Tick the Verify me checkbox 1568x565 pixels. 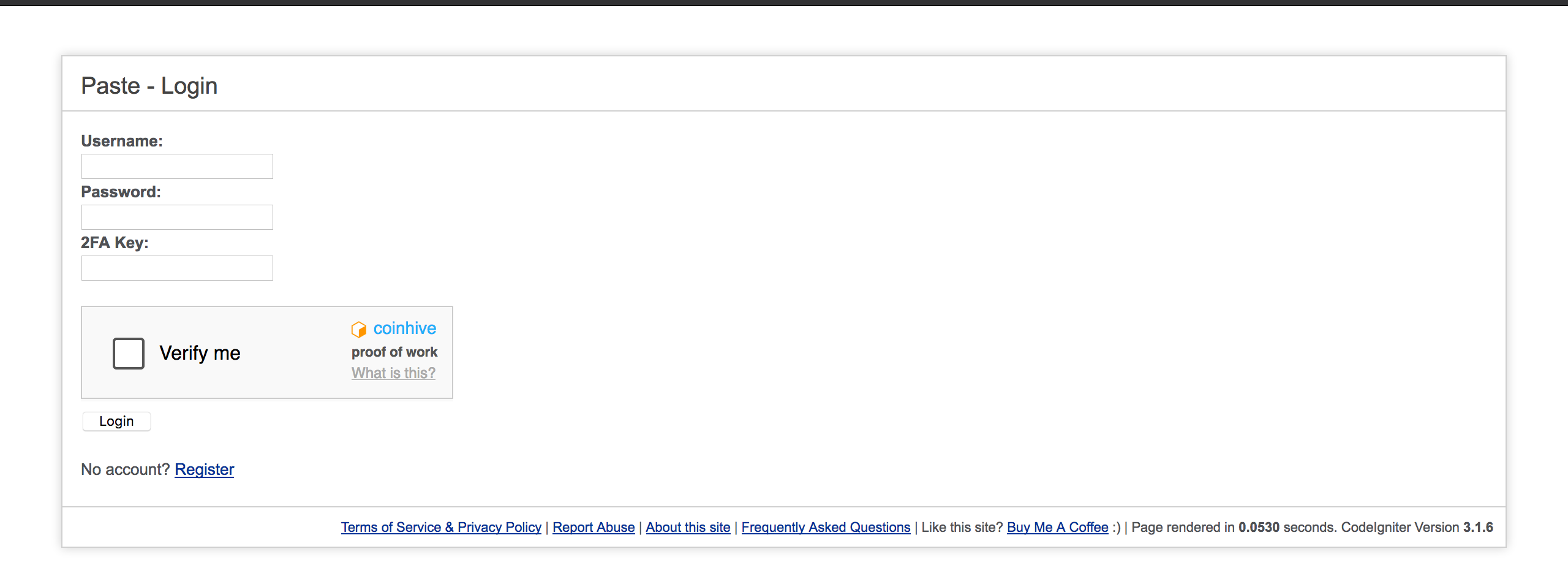click(128, 353)
